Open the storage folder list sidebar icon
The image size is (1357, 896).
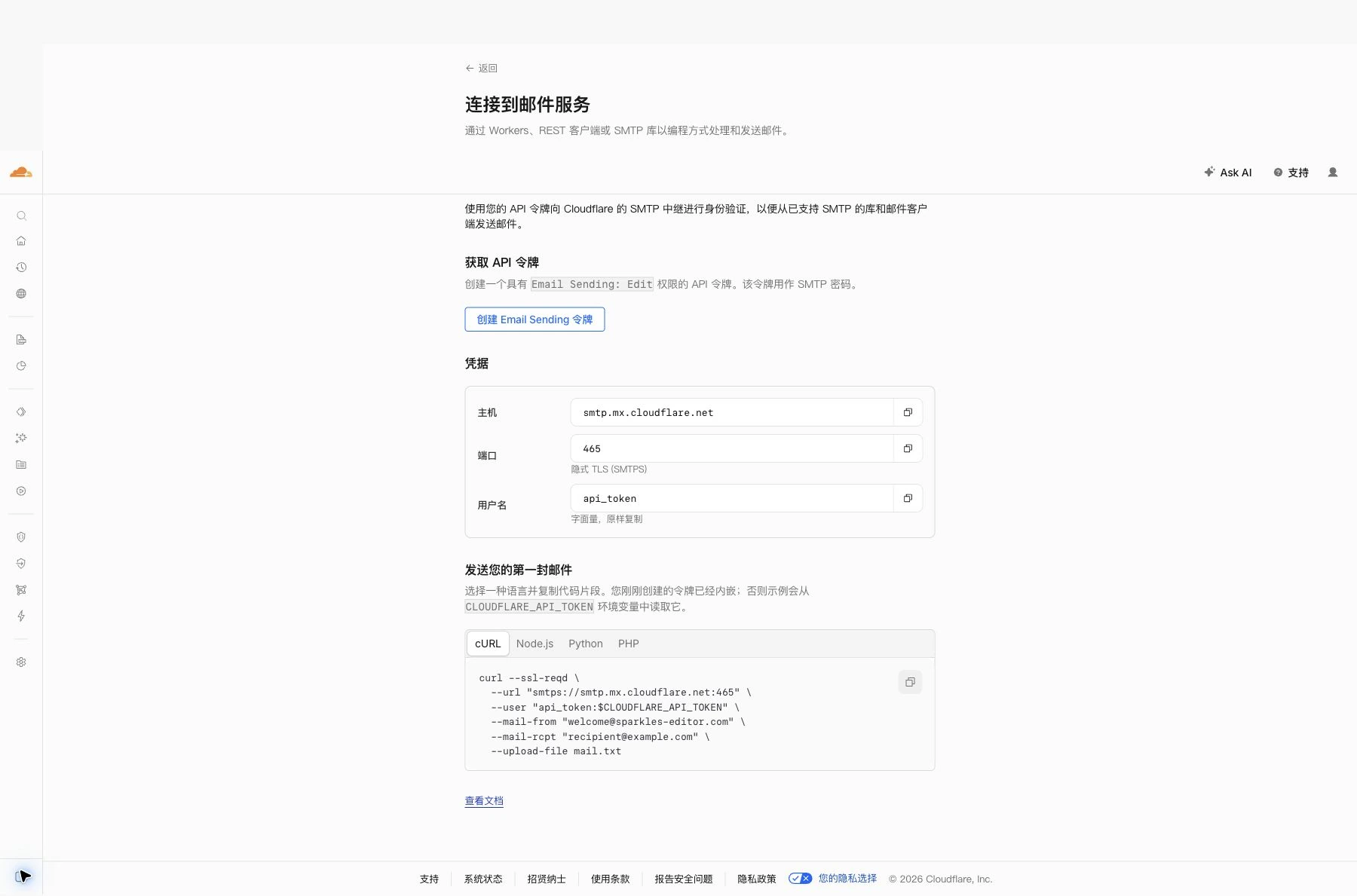[21, 465]
